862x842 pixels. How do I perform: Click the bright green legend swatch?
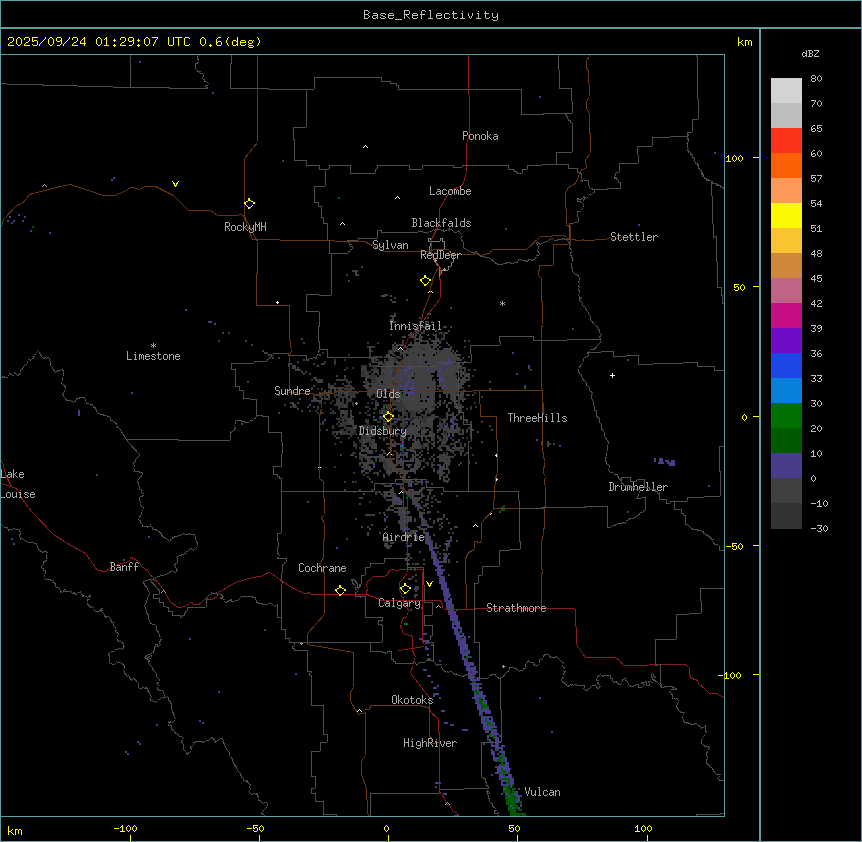pos(786,415)
